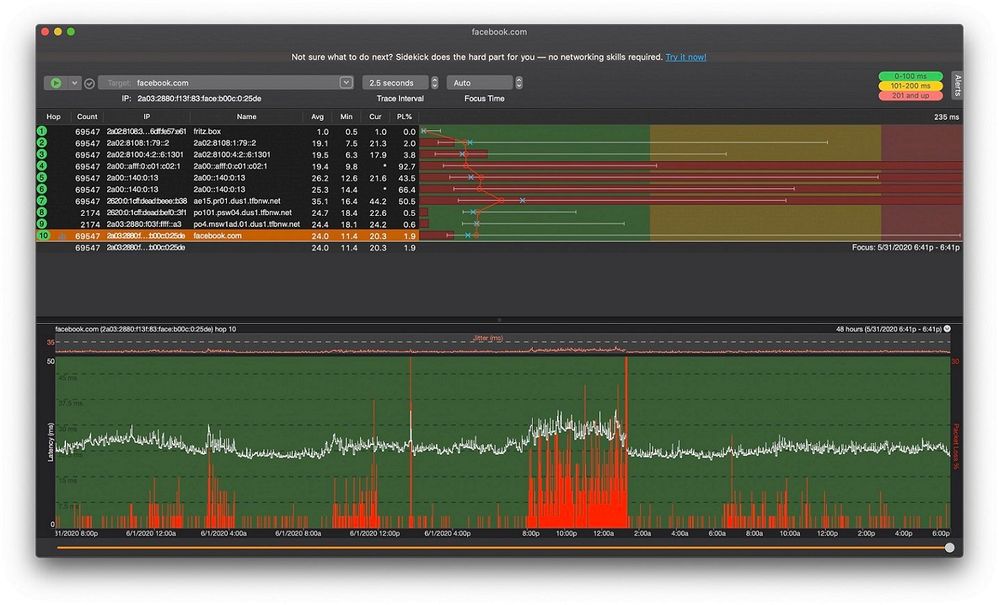999x605 pixels.
Task: Expand the target address history dropdown
Action: click(346, 83)
